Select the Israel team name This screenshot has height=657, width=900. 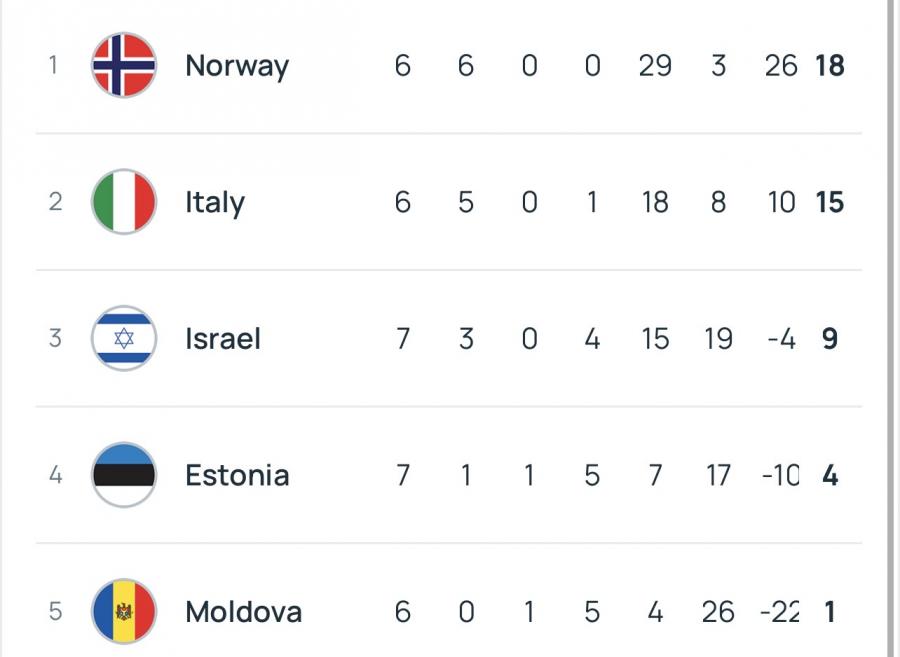click(x=223, y=339)
